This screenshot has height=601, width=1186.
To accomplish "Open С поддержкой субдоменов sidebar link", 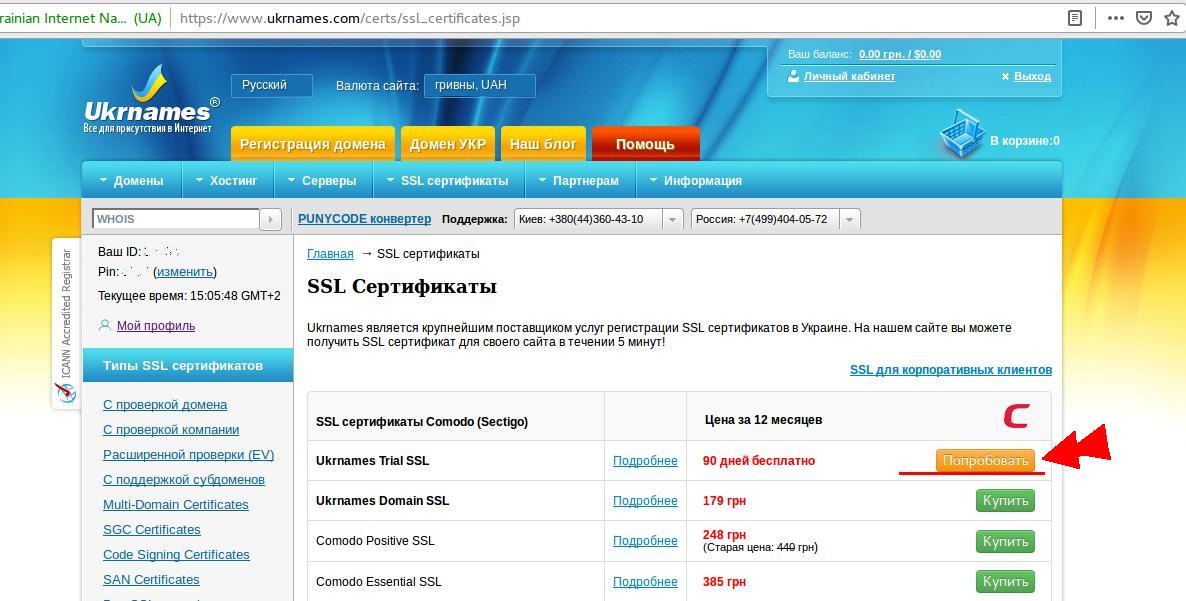I will (184, 479).
